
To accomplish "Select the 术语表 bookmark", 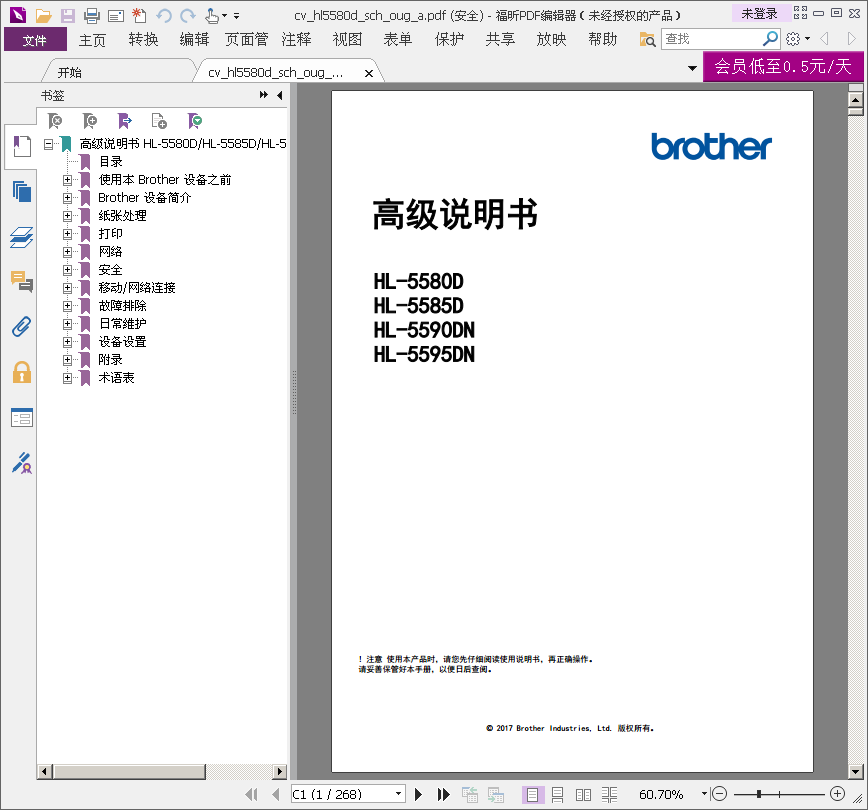I will point(116,378).
